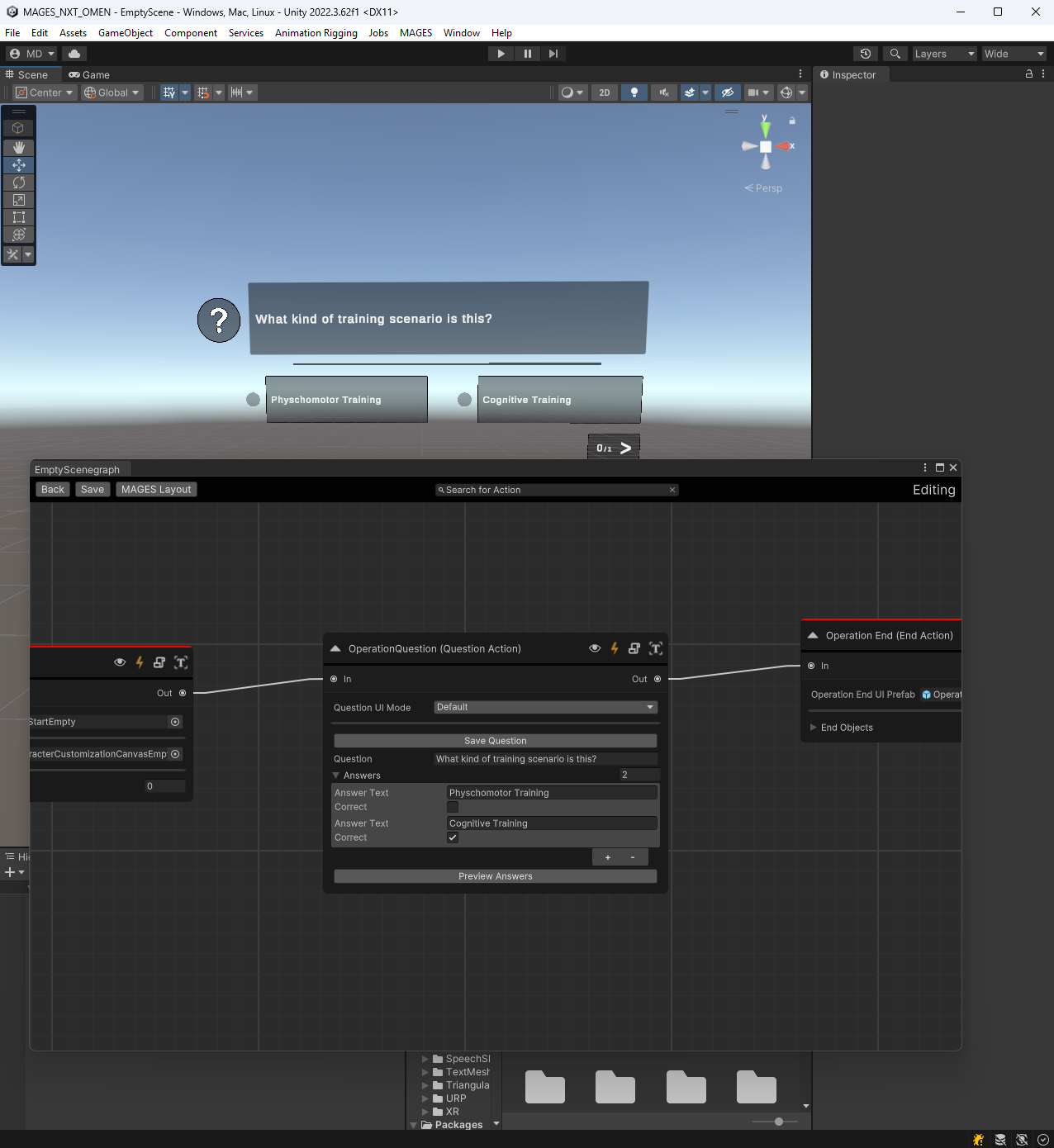1054x1148 pixels.
Task: Open the Question UI Mode dropdown
Action: click(x=544, y=707)
